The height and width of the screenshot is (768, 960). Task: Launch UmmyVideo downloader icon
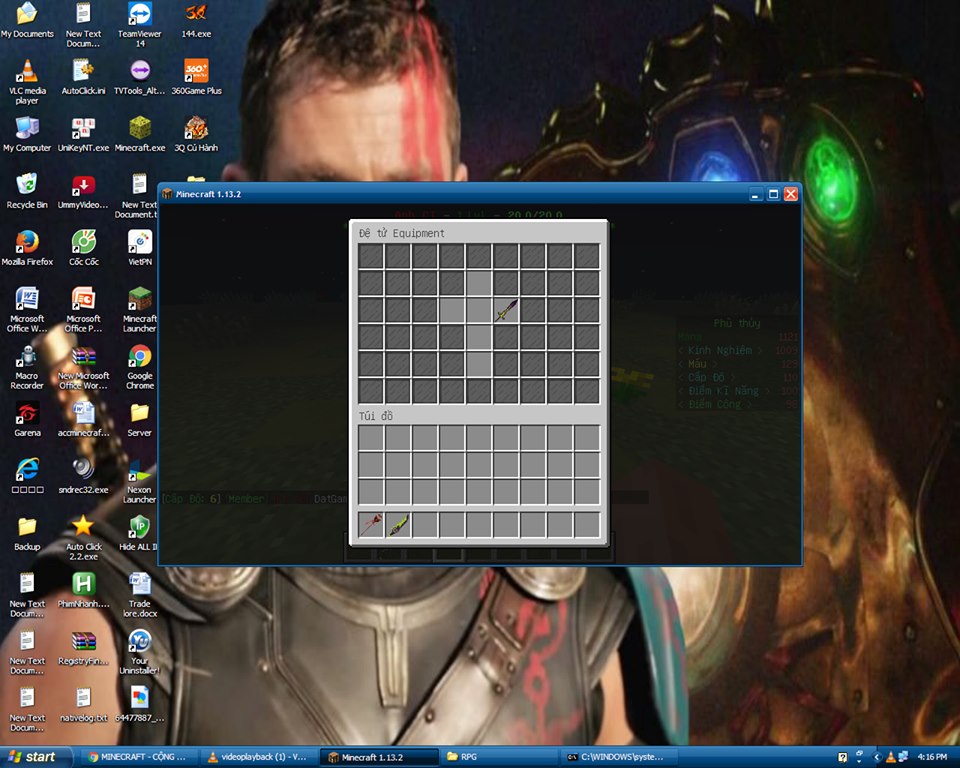(83, 191)
